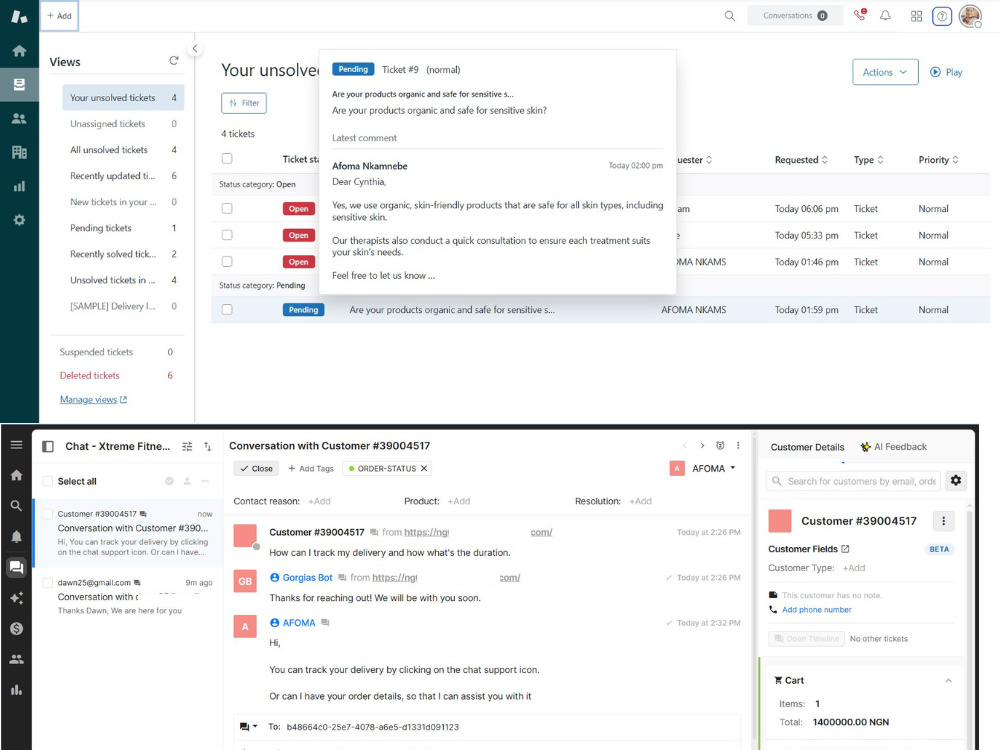1000x750 pixels.
Task: Toggle Gorgias ticket list panel icon
Action: click(x=48, y=446)
